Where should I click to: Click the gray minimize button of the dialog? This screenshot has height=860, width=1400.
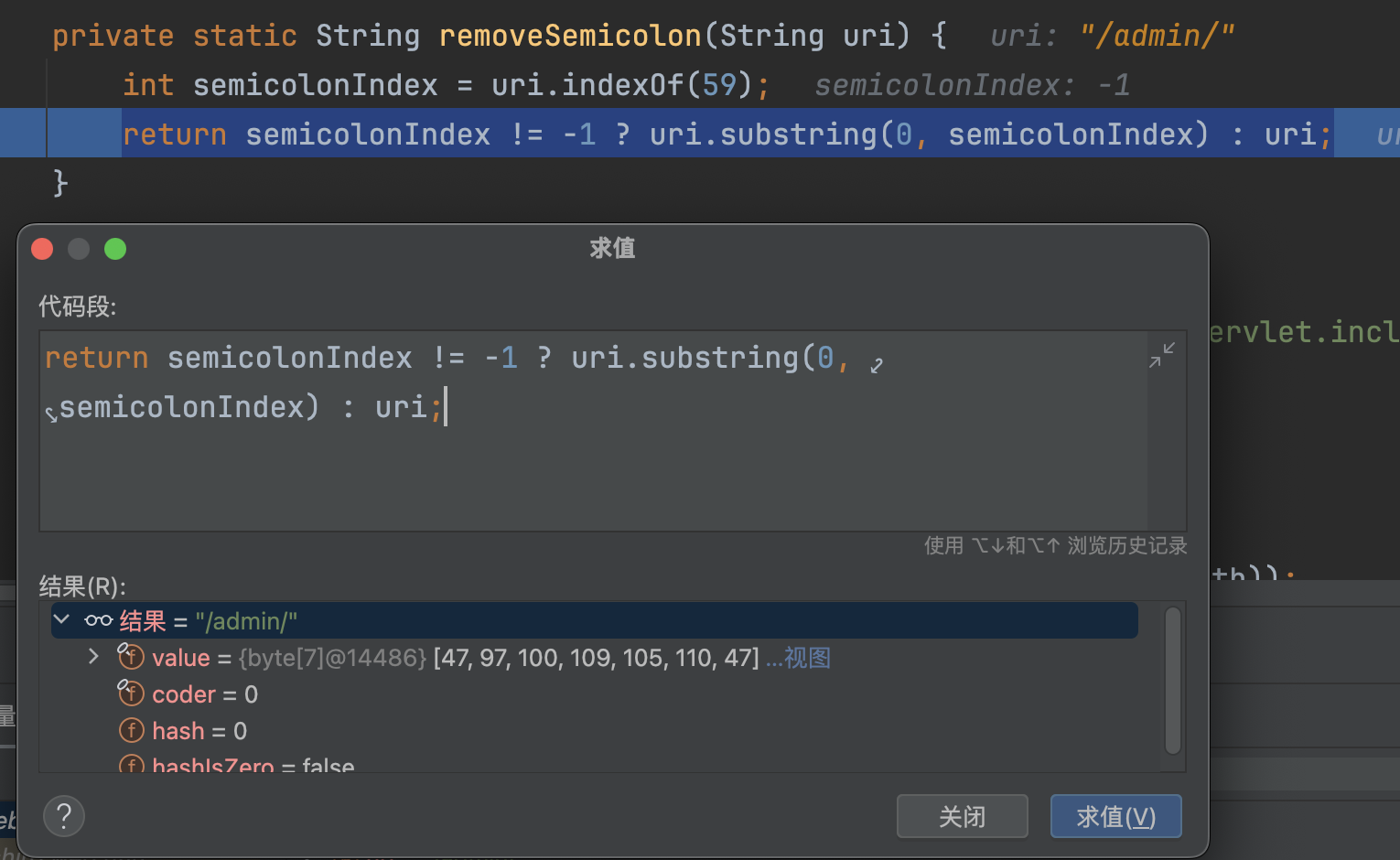79,249
